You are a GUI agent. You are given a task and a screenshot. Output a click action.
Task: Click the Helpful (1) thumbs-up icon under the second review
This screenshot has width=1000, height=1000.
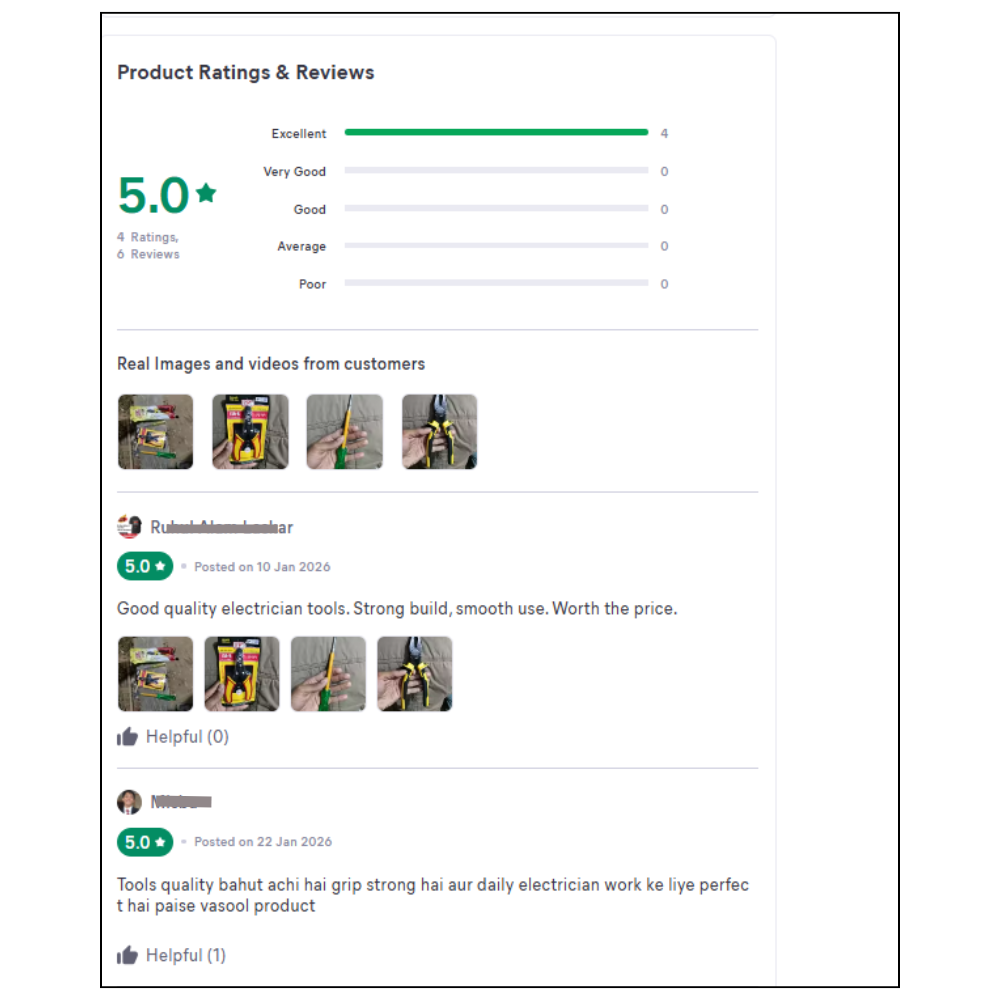pyautogui.click(x=127, y=955)
